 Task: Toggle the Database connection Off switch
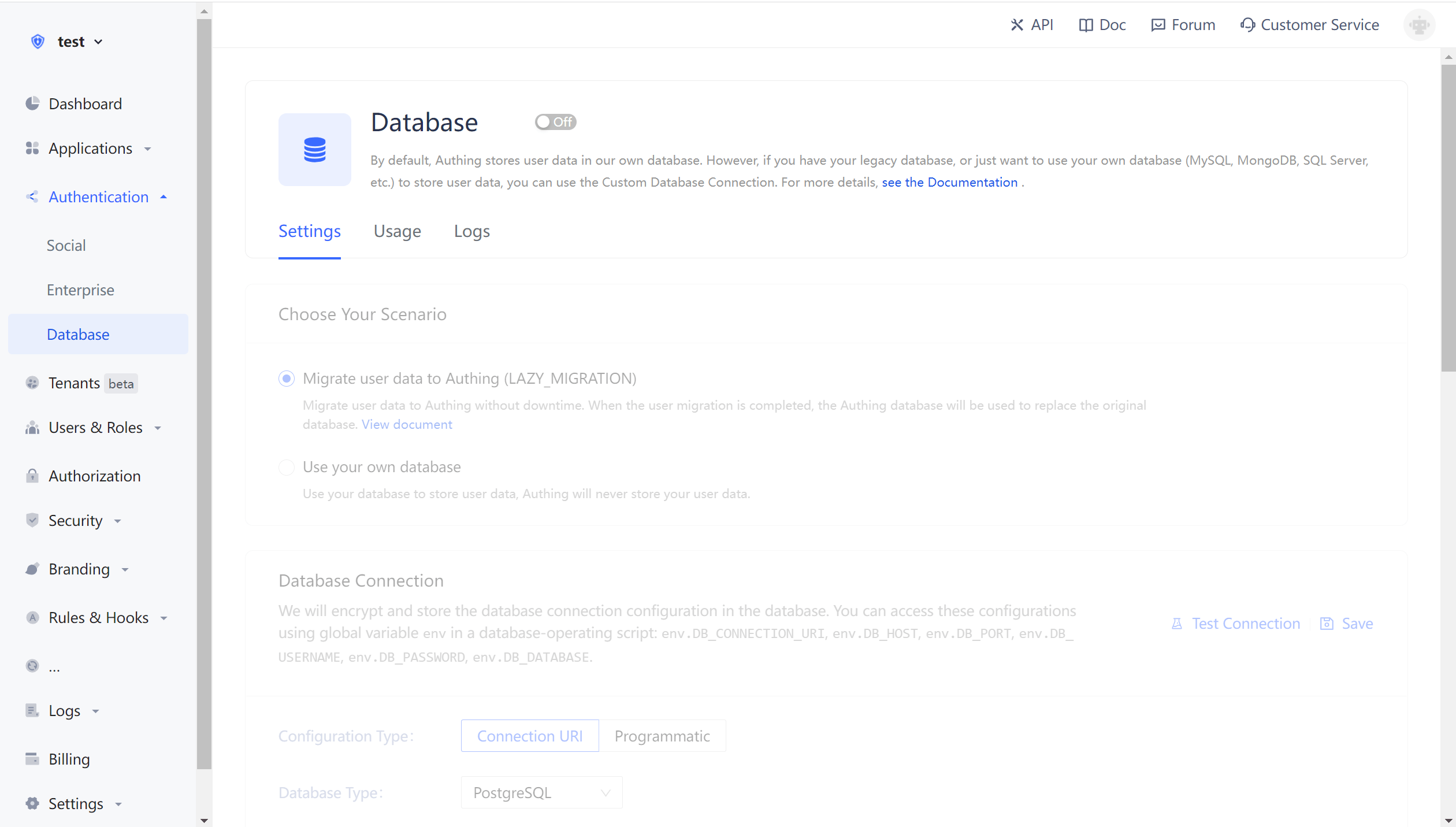[x=555, y=122]
